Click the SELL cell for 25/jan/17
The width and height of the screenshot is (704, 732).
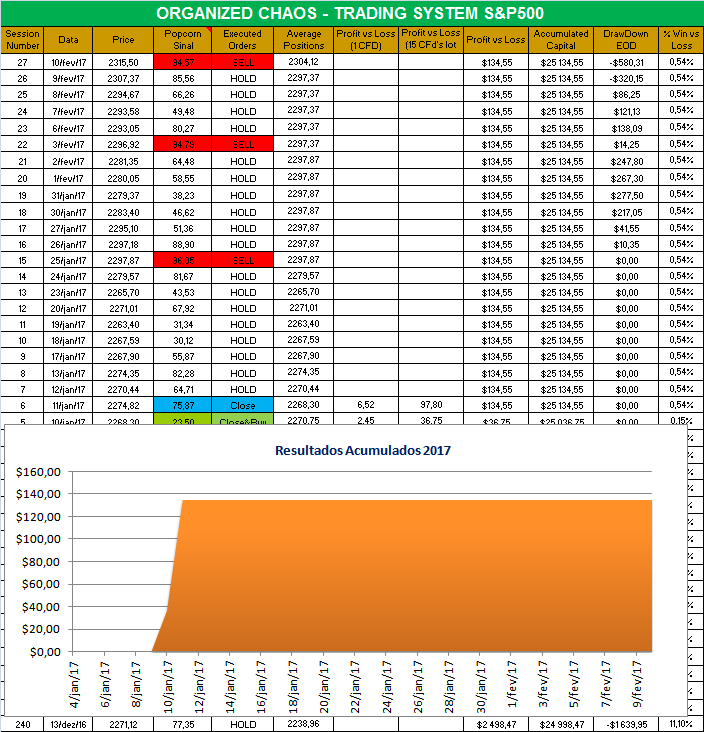(x=242, y=260)
